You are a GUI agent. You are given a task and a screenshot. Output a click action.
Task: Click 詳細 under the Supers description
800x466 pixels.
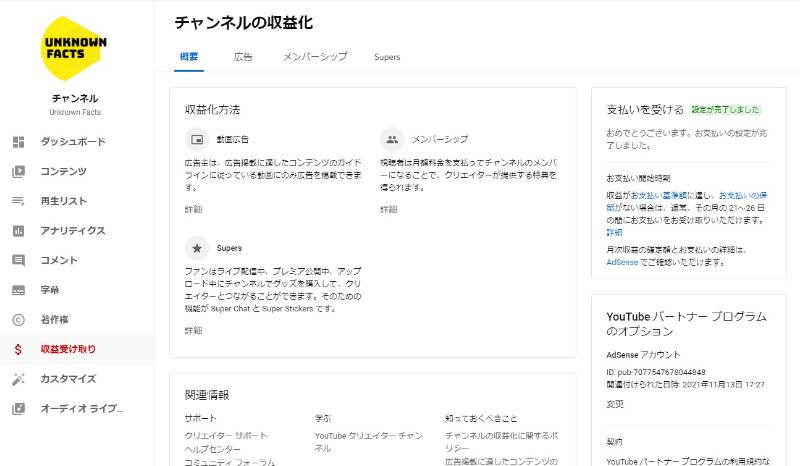pos(193,330)
